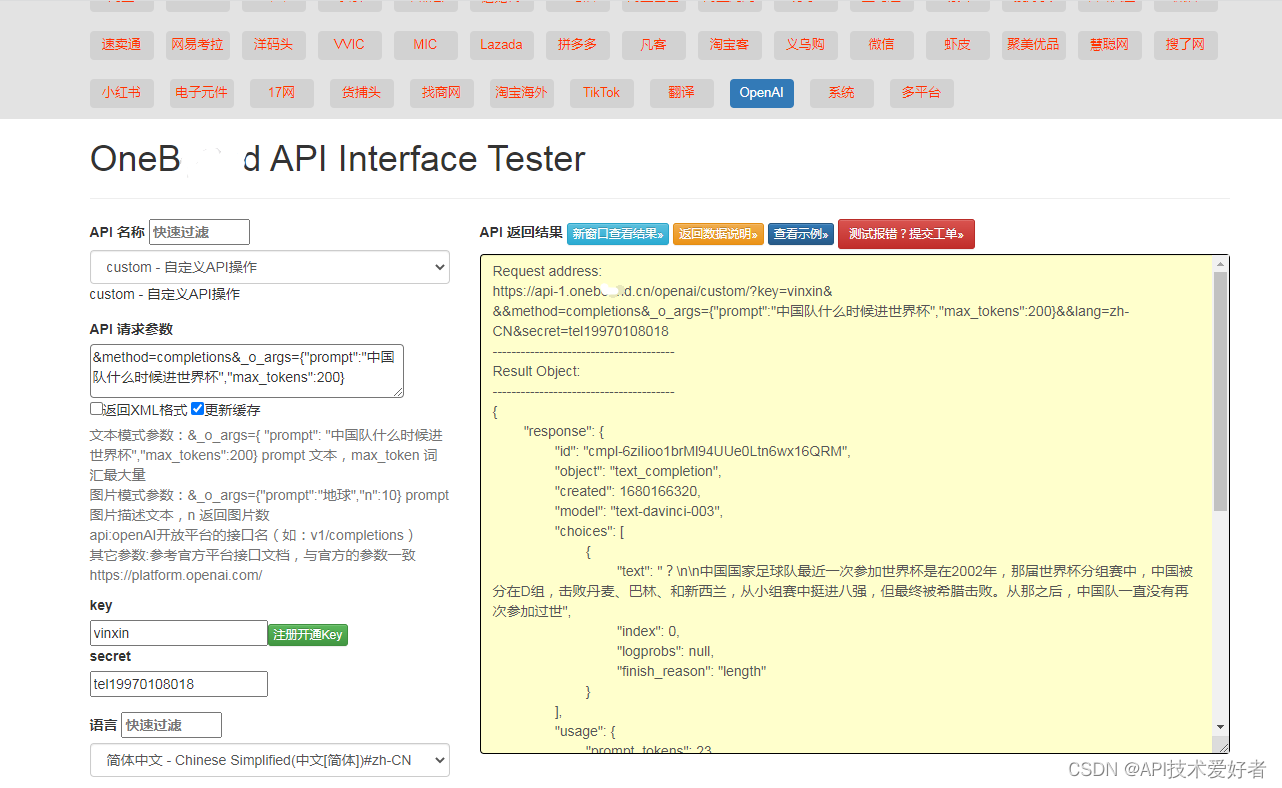
Task: Select the VVIC tab
Action: (x=349, y=45)
